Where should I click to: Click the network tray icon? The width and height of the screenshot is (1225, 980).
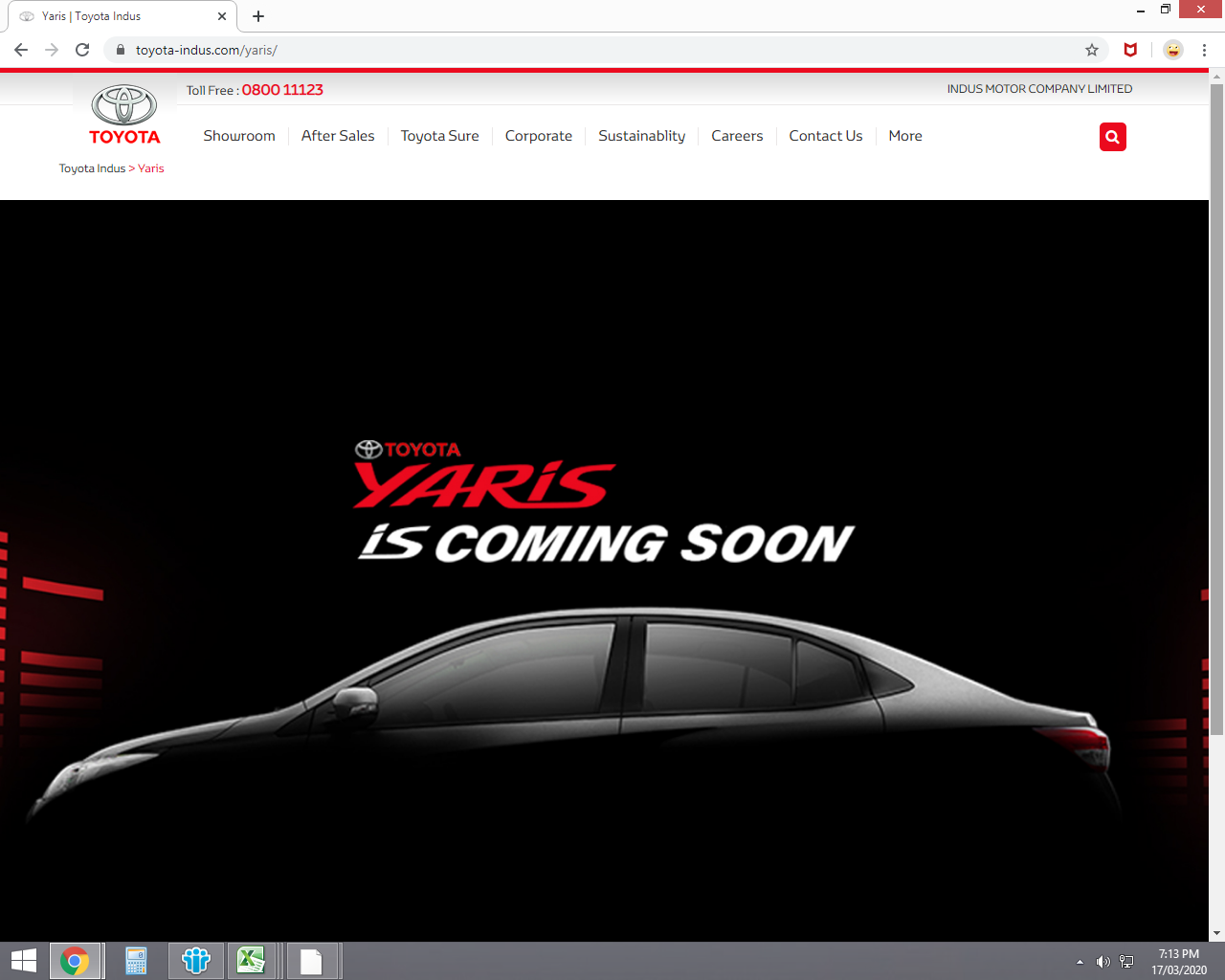(1126, 962)
